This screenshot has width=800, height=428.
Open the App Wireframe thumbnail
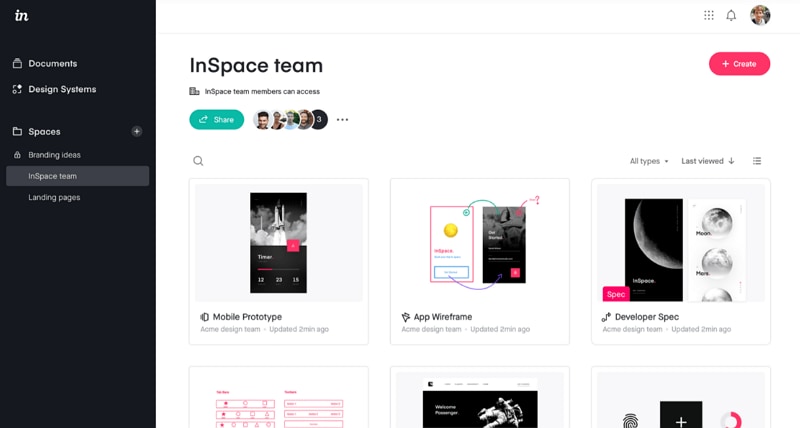pos(480,243)
